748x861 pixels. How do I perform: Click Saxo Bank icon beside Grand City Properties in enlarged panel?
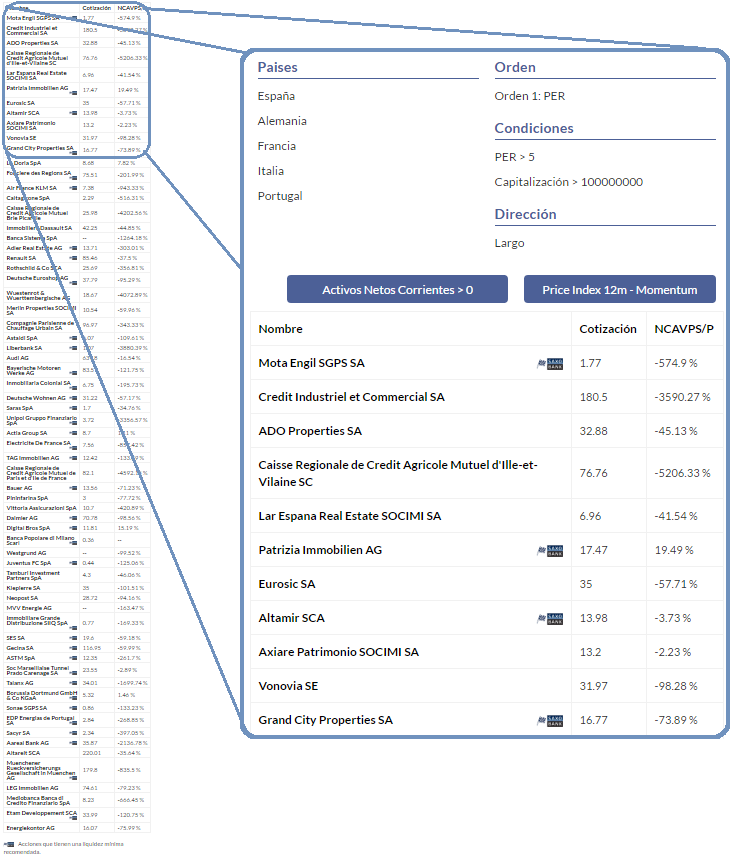[x=550, y=720]
